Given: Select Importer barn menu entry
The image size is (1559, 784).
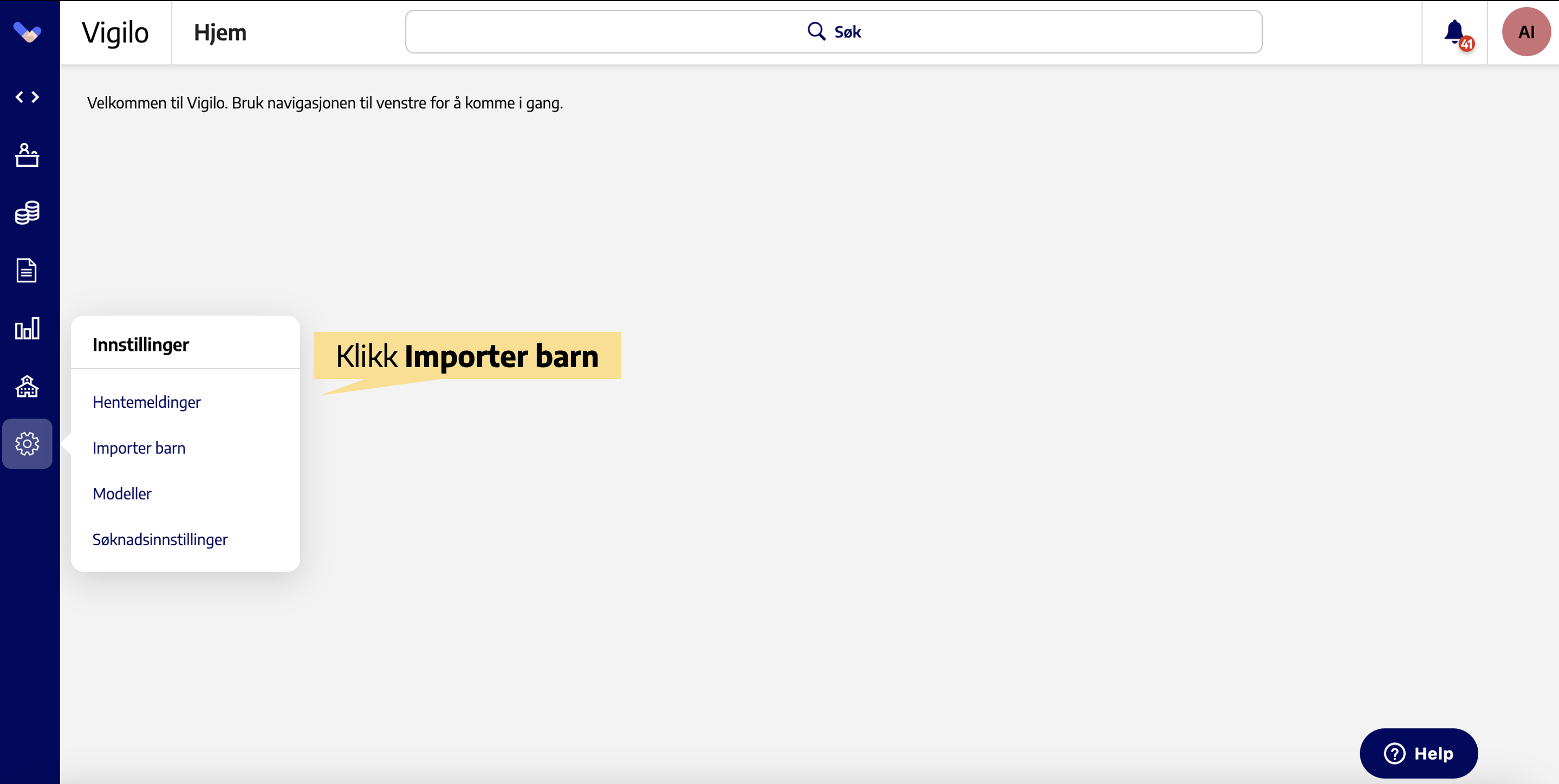Looking at the screenshot, I should coord(139,448).
